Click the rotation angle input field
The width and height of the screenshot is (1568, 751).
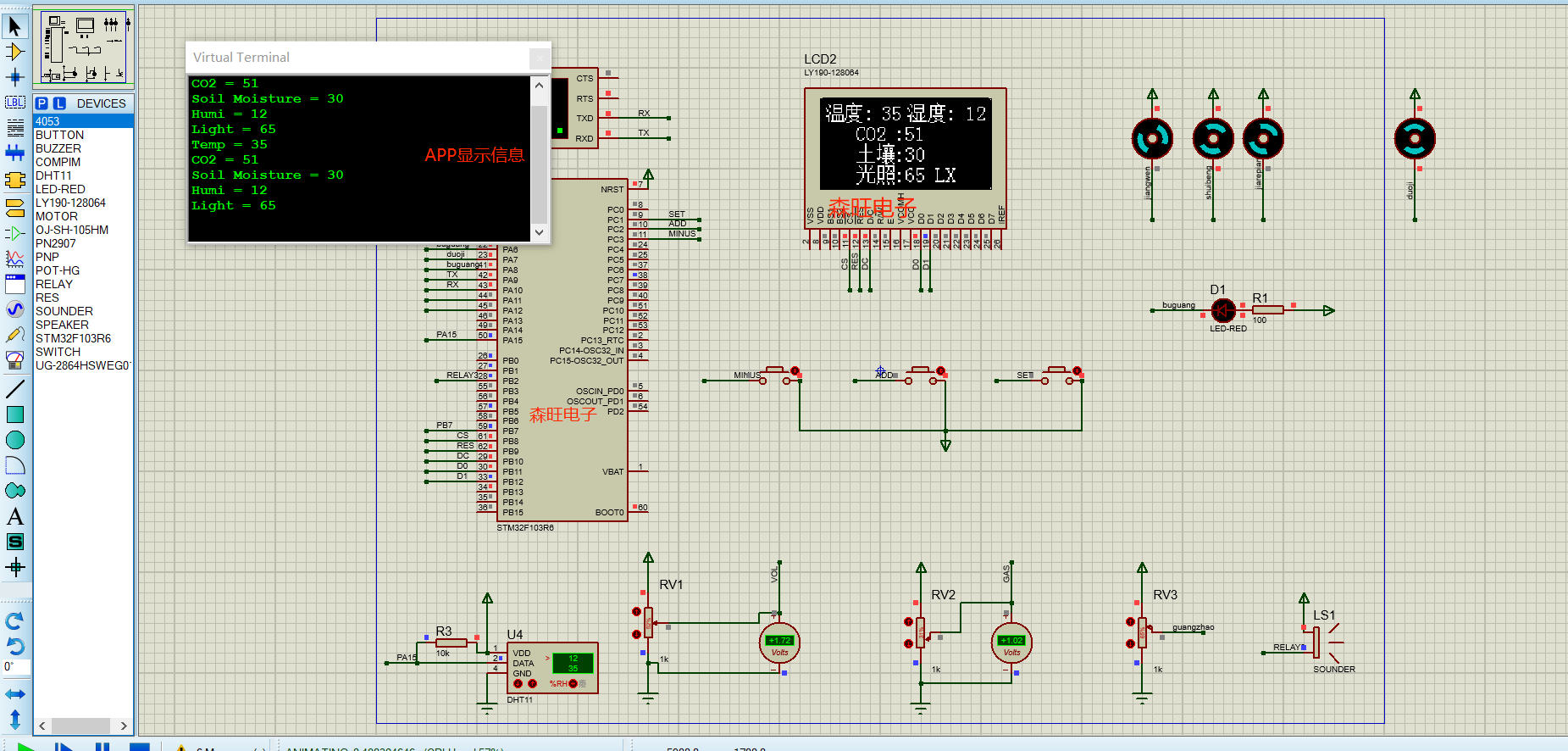15,667
